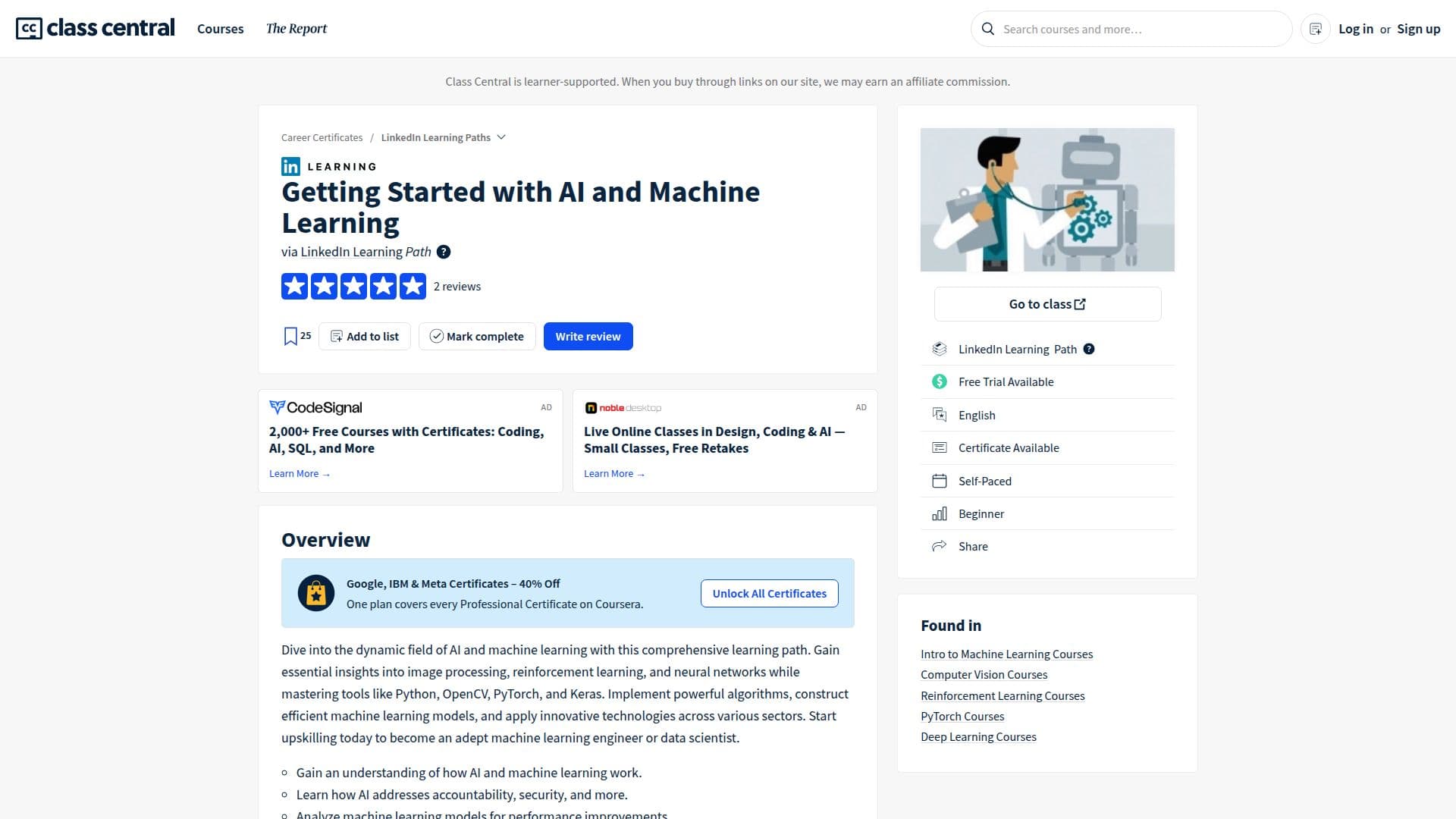1456x819 pixels.
Task: Open Computer Vision Courses link
Action: [984, 674]
